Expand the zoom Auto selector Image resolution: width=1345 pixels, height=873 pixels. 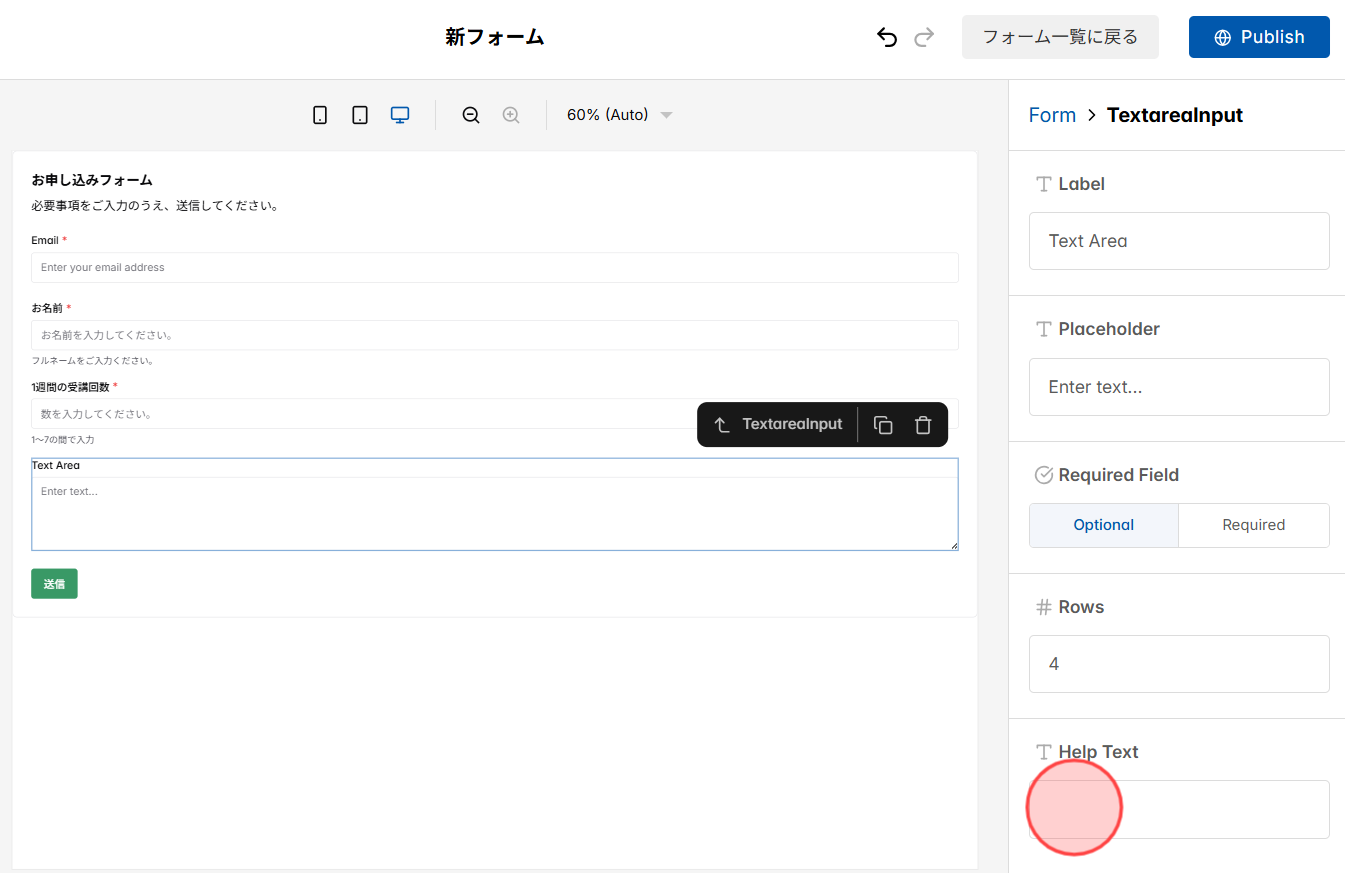pyautogui.click(x=666, y=114)
